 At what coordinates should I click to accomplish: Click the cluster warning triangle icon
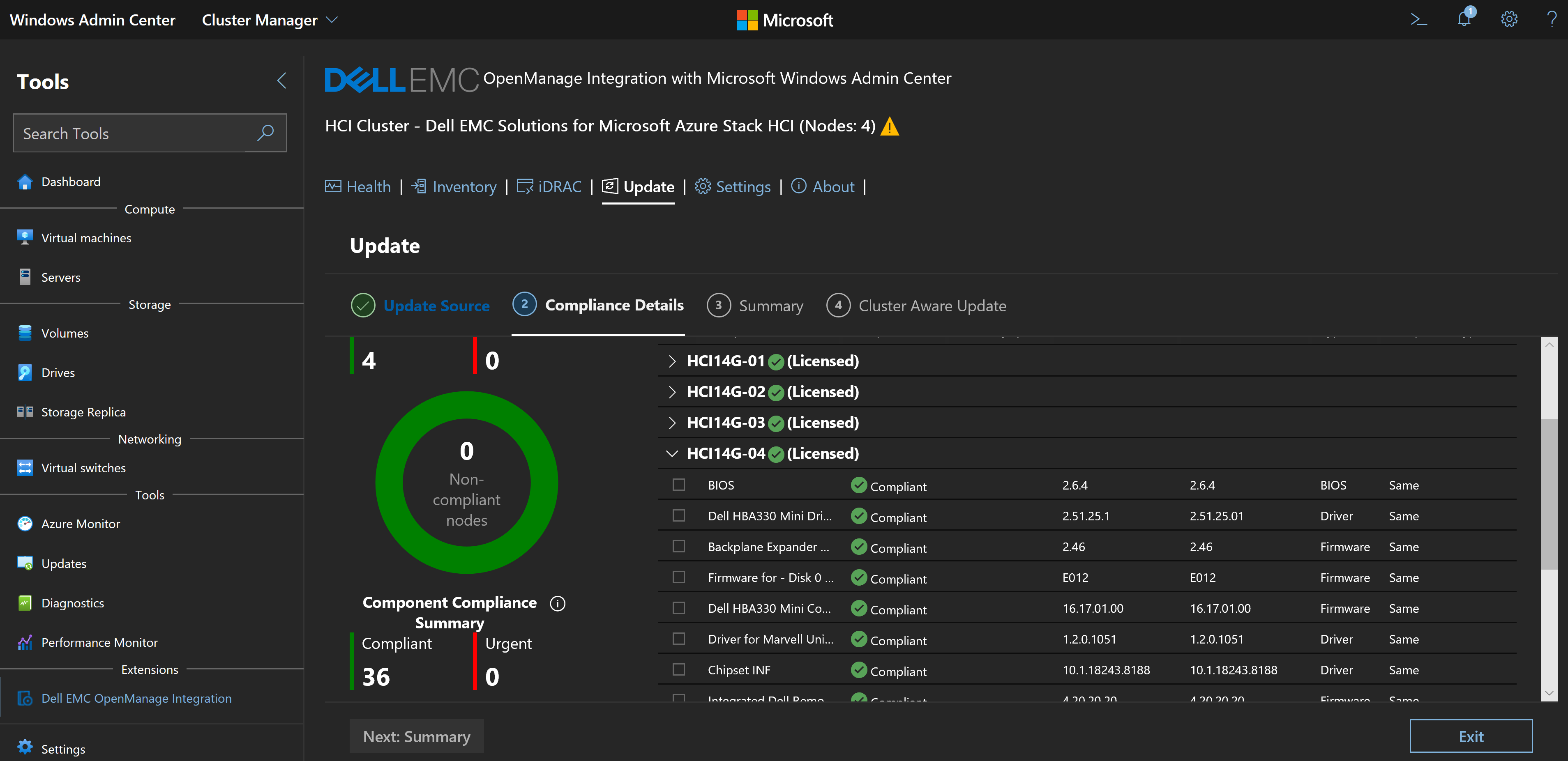pyautogui.click(x=889, y=126)
